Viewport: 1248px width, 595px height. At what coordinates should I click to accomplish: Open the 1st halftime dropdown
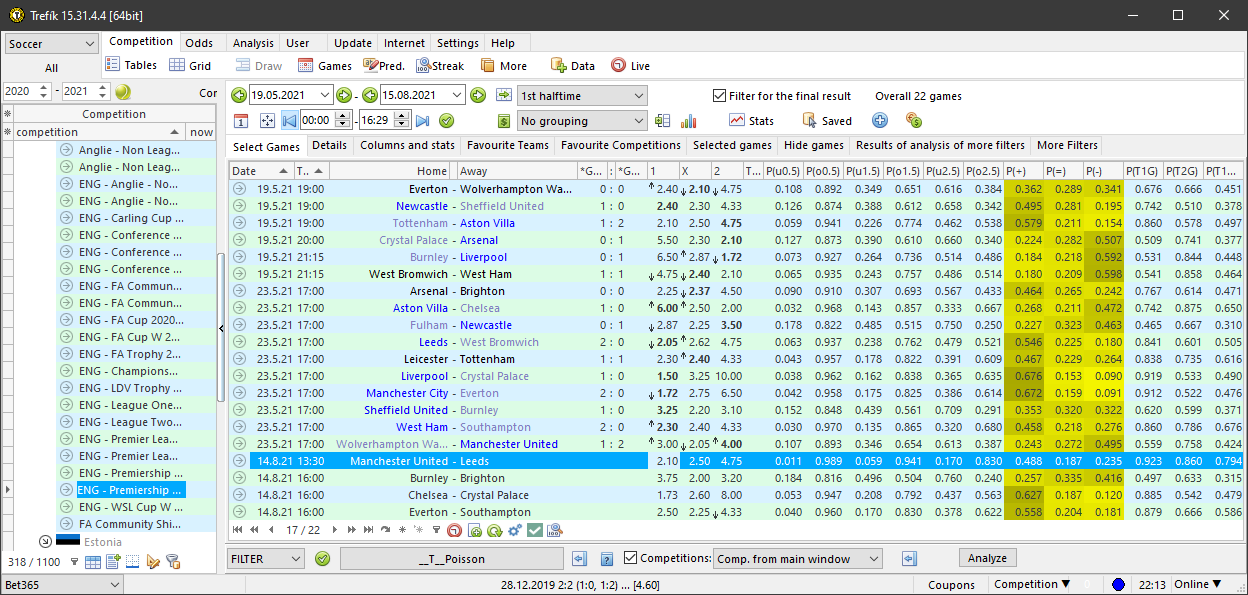point(582,96)
